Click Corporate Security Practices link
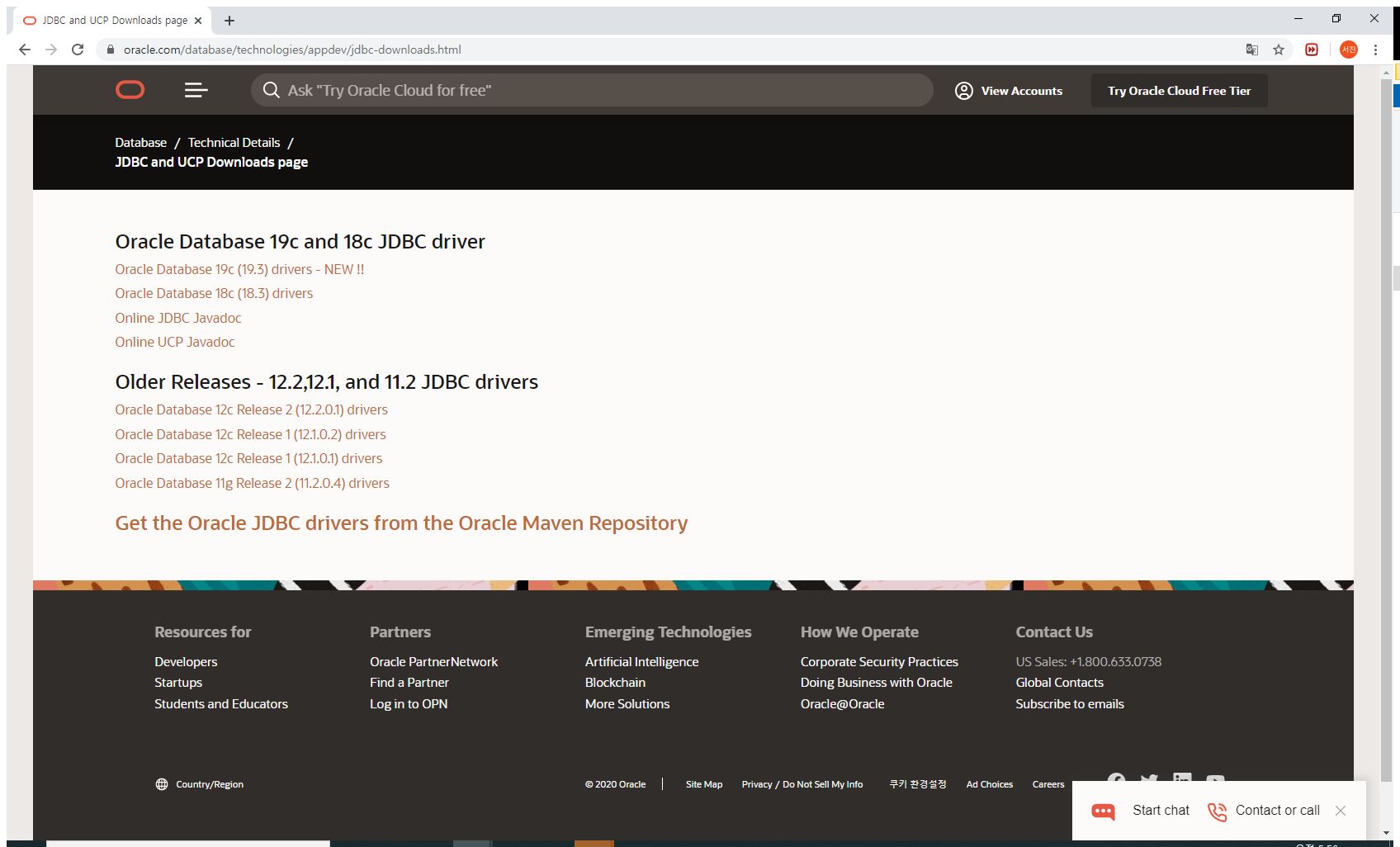The height and width of the screenshot is (847, 1400). coord(879,662)
